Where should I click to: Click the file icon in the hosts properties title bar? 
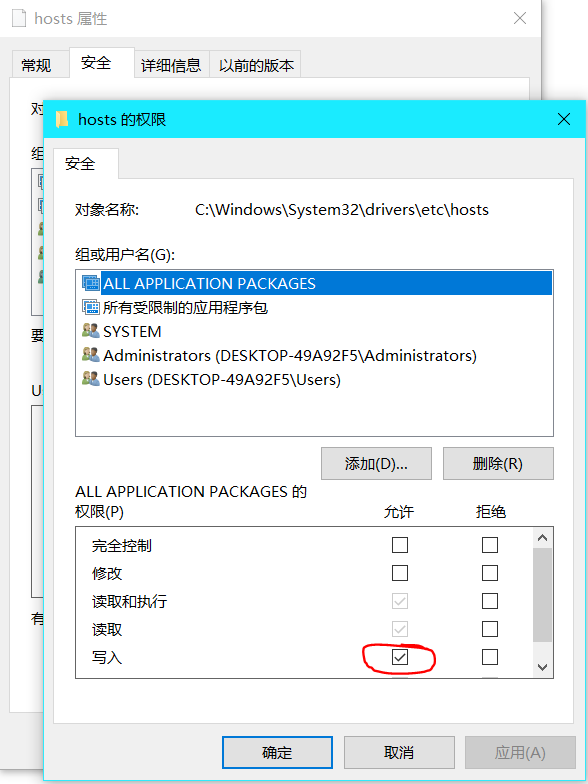[18, 18]
